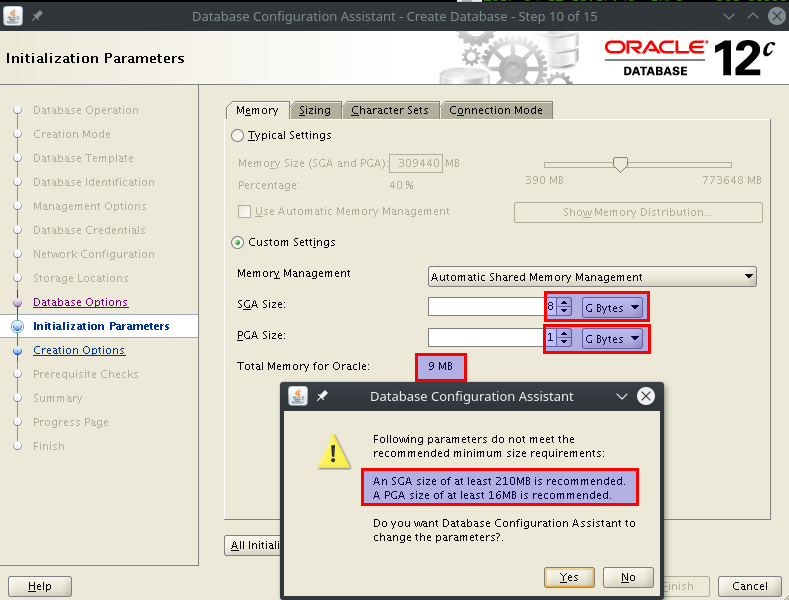This screenshot has width=789, height=600.
Task: Click the Help button
Action: [x=40, y=586]
